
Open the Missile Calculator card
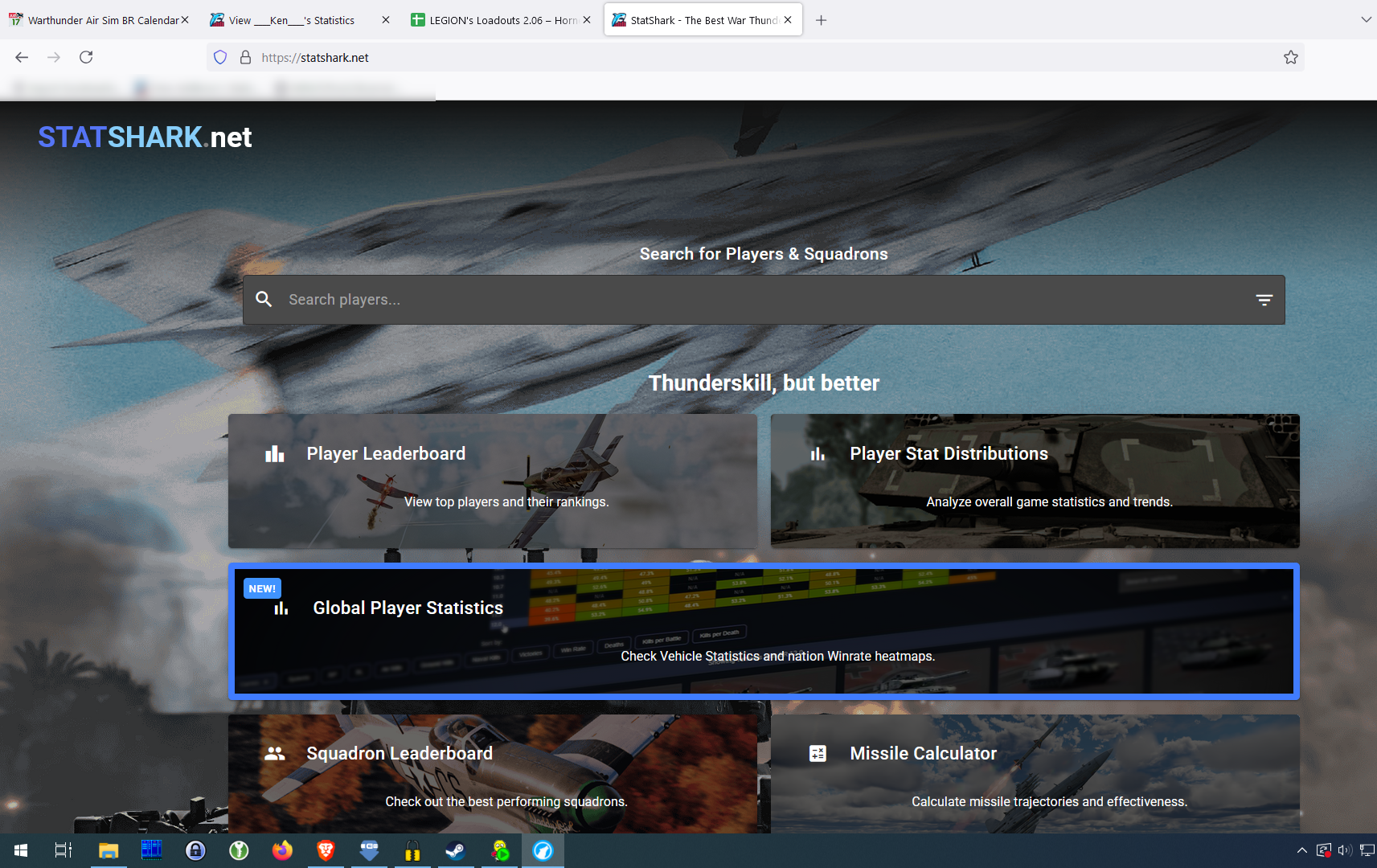1035,774
